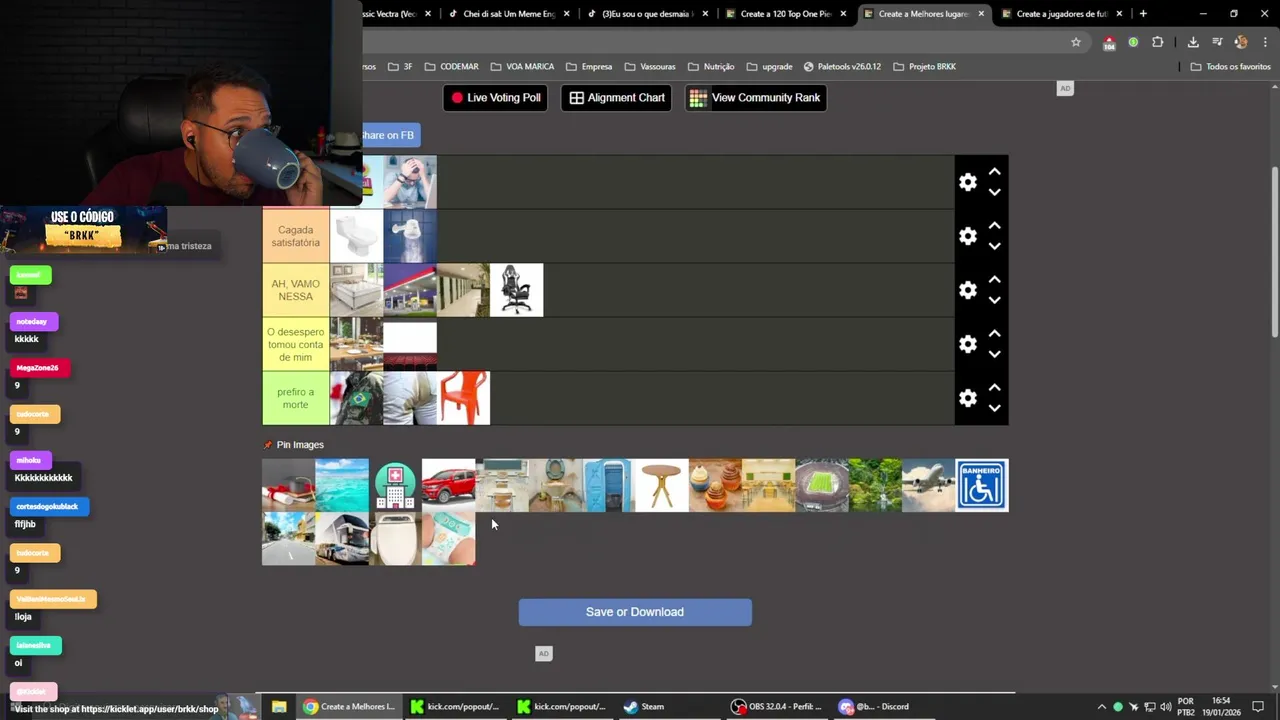Select the red car image in pool
1280x720 pixels.
(448, 485)
